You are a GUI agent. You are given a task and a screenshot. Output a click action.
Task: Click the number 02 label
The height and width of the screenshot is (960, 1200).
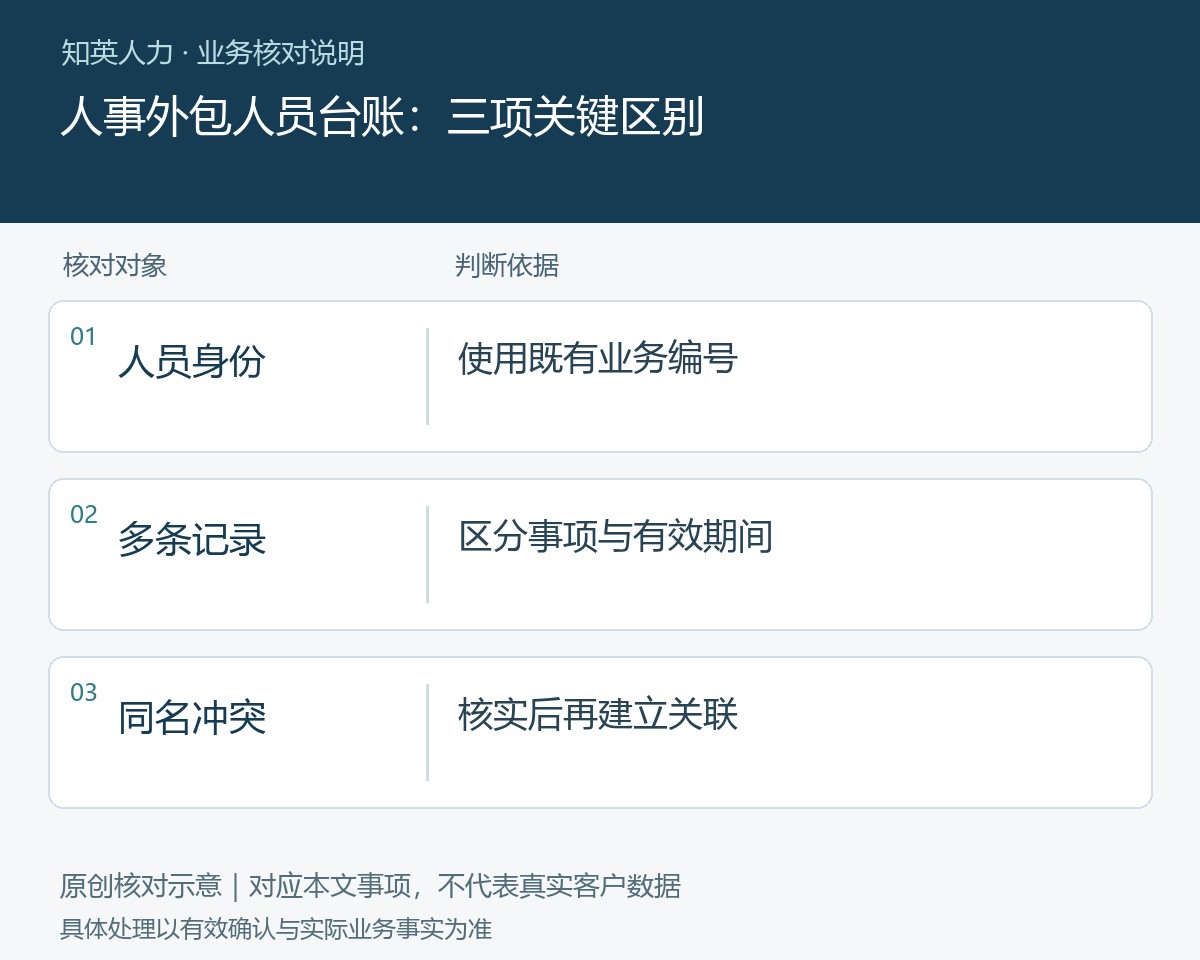[x=83, y=515]
